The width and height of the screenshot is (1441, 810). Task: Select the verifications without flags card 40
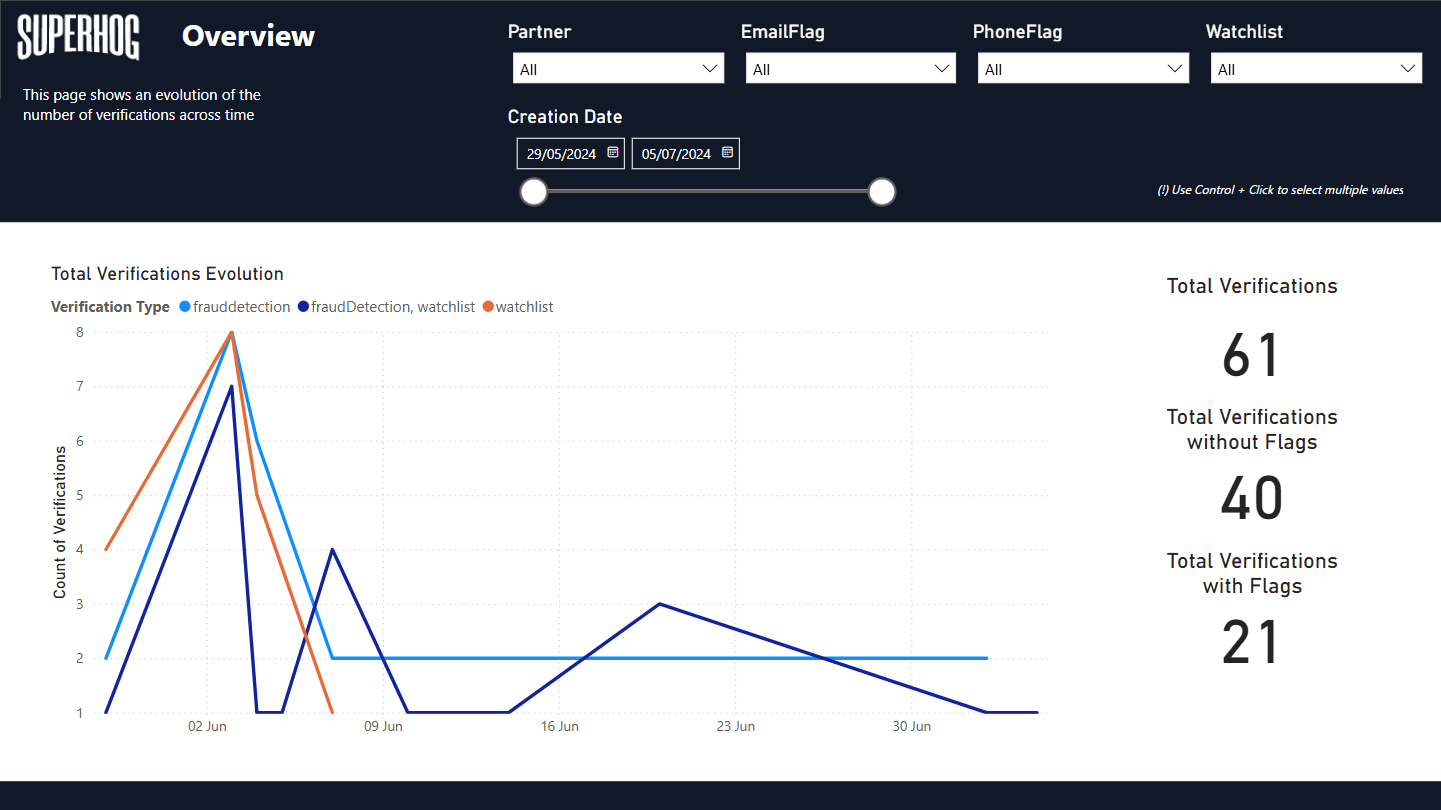1251,499
